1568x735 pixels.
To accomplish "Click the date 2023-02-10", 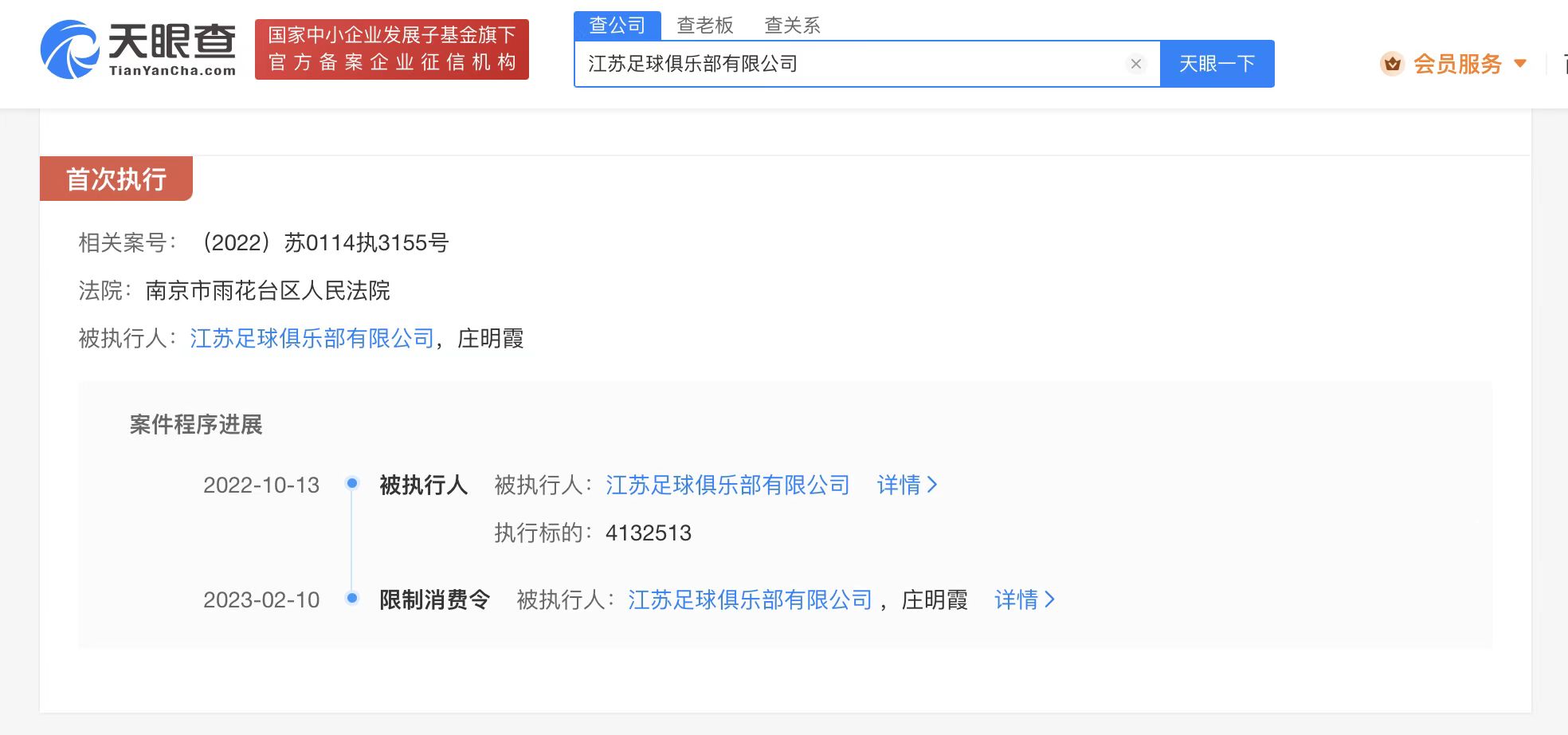I will click(261, 599).
